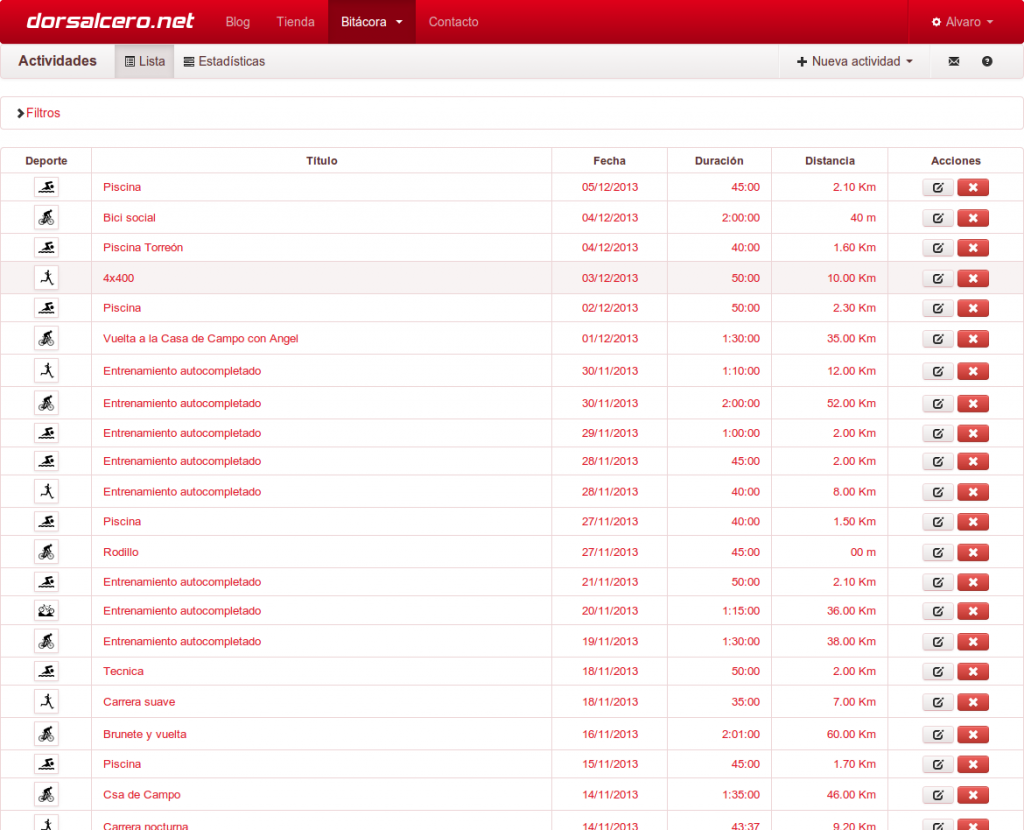Click the cycling icon in the Rodillo row
The image size is (1024, 830).
pos(46,552)
